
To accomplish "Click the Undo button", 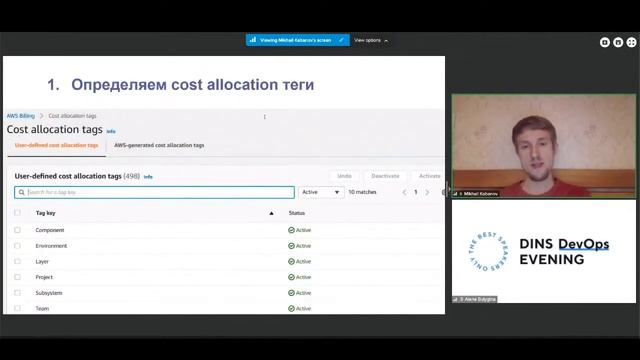I will tap(344, 176).
